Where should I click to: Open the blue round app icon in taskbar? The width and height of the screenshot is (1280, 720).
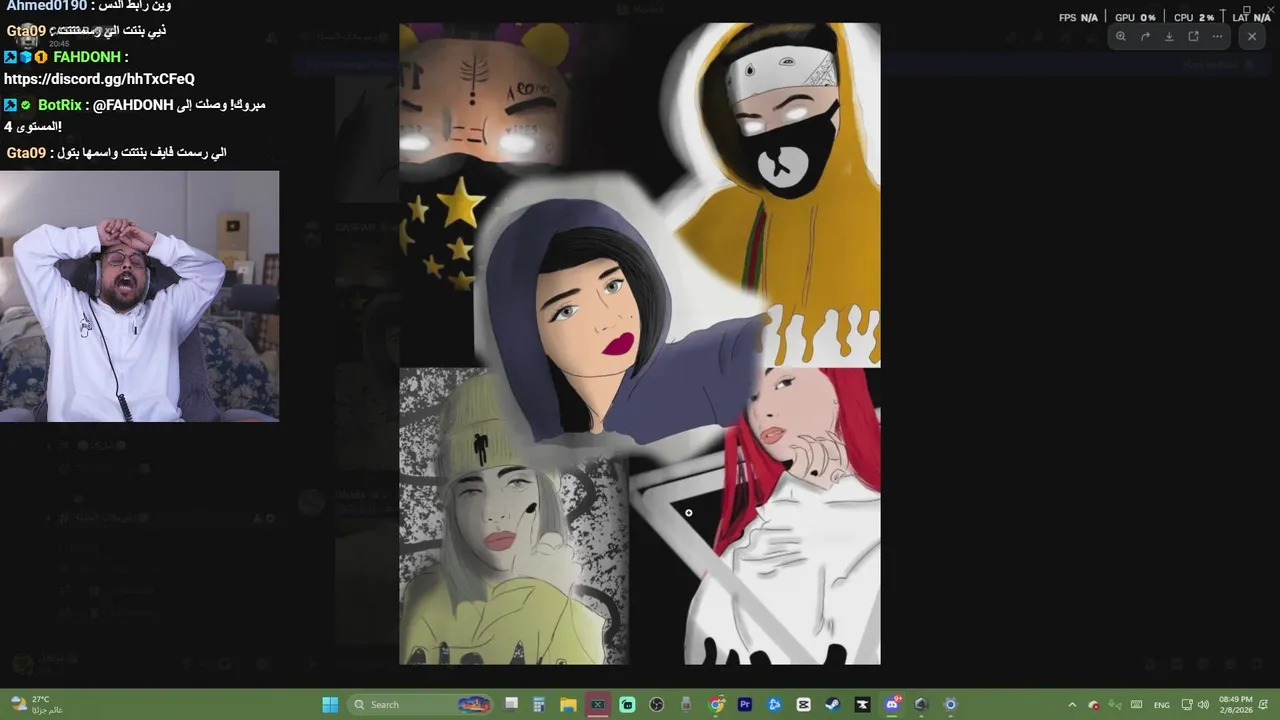pyautogui.click(x=774, y=705)
